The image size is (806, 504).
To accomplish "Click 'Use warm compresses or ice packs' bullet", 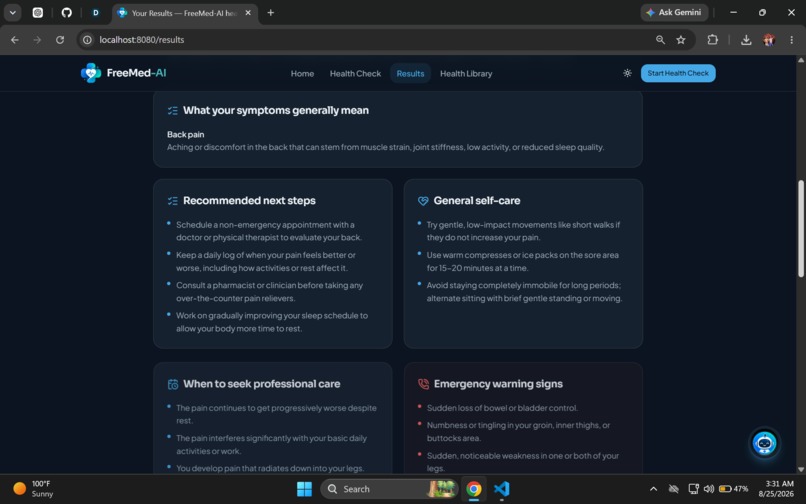I will tap(523, 261).
